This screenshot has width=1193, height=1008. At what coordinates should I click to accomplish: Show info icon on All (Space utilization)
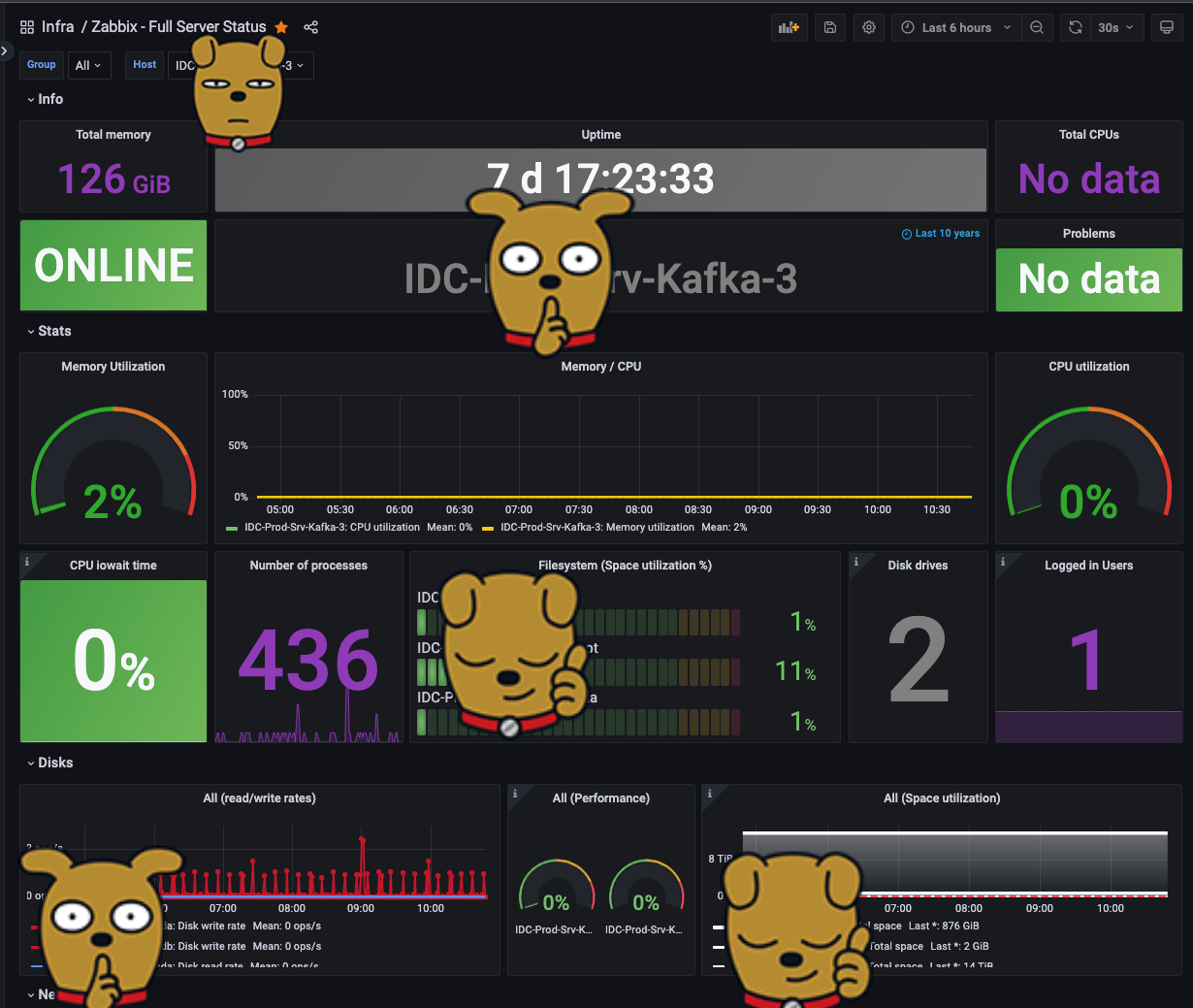coord(710,794)
